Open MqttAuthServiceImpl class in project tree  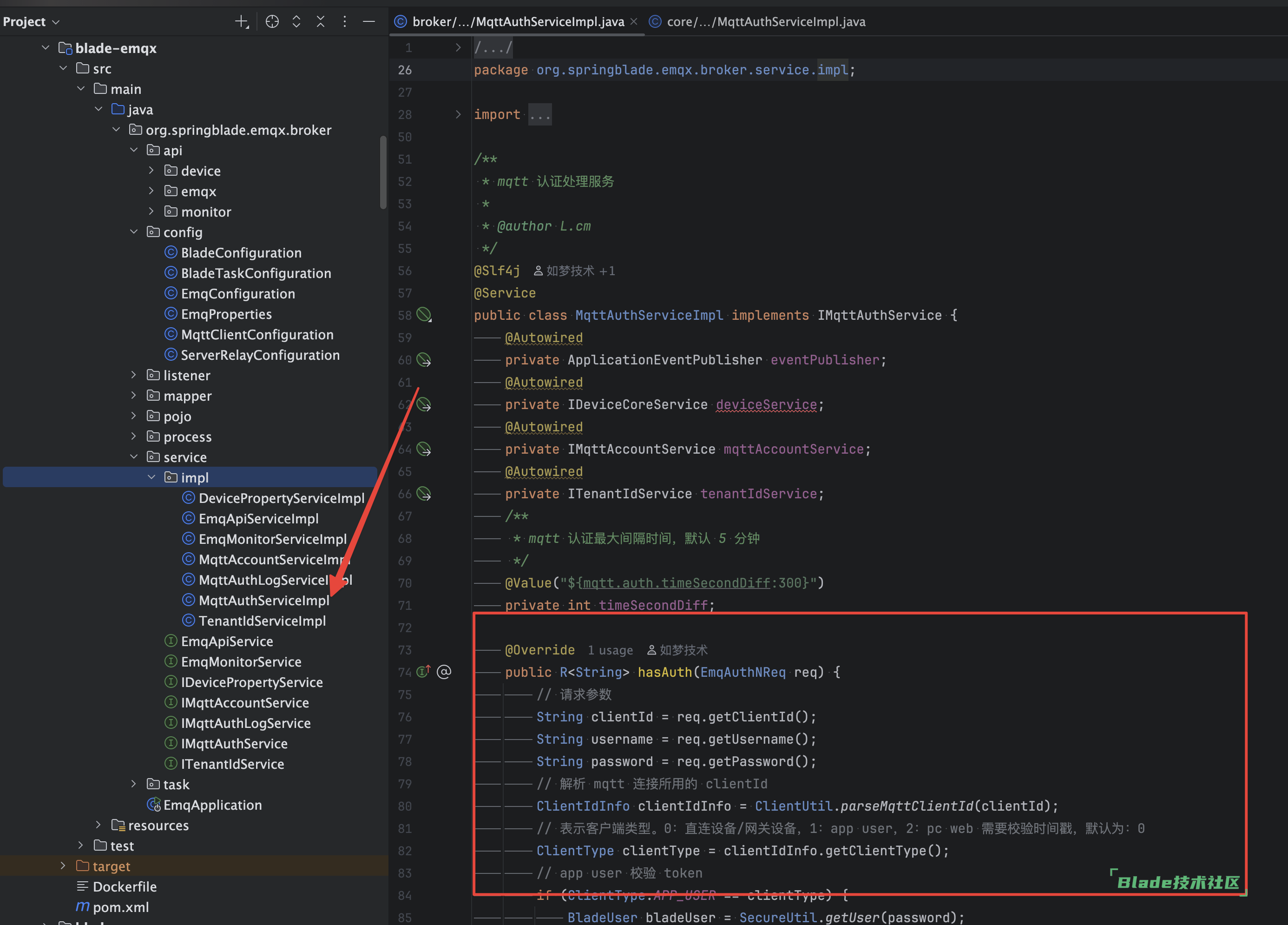coord(263,601)
